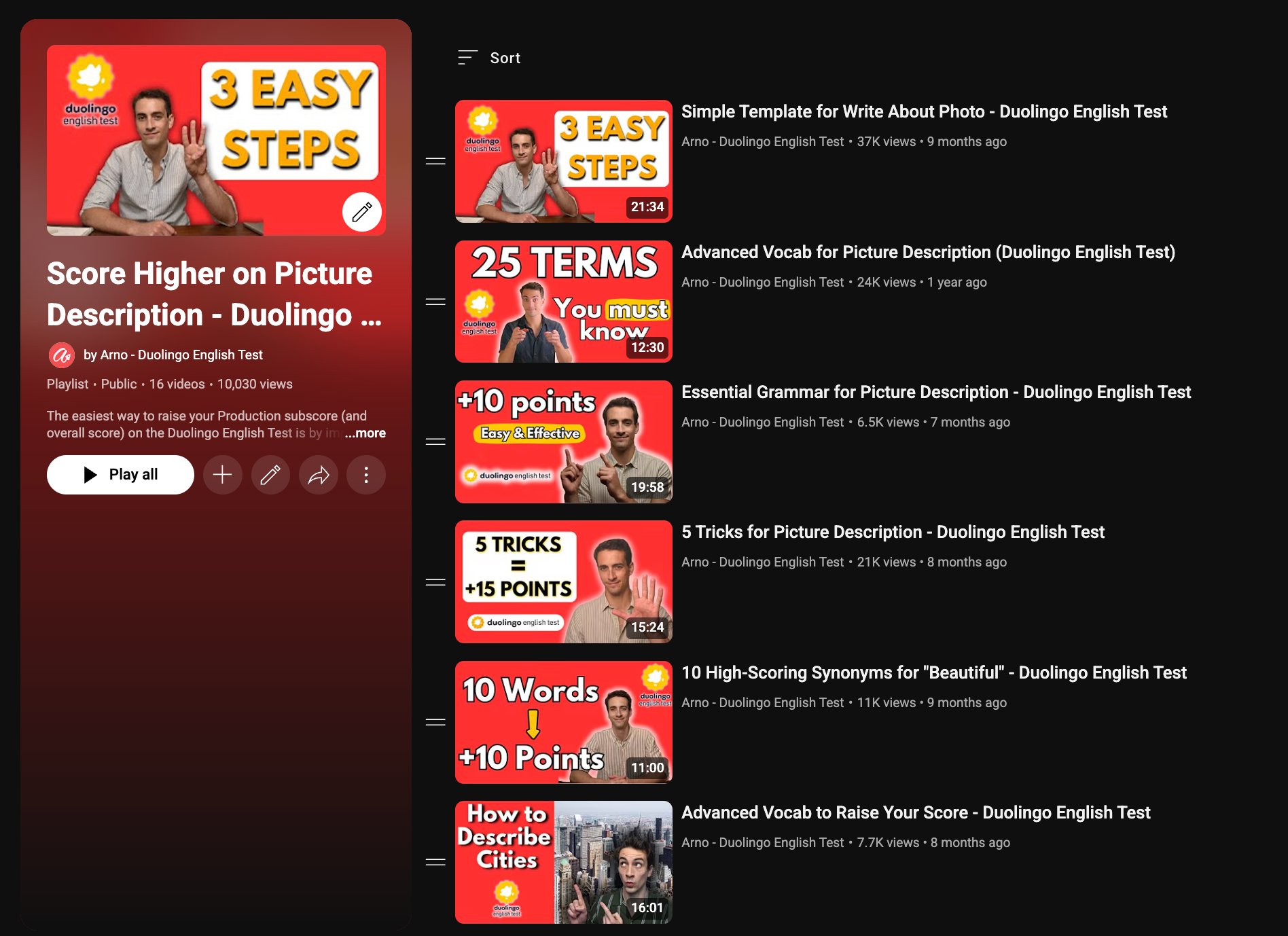Share the playlist via arrow icon
1288x936 pixels.
click(x=319, y=475)
